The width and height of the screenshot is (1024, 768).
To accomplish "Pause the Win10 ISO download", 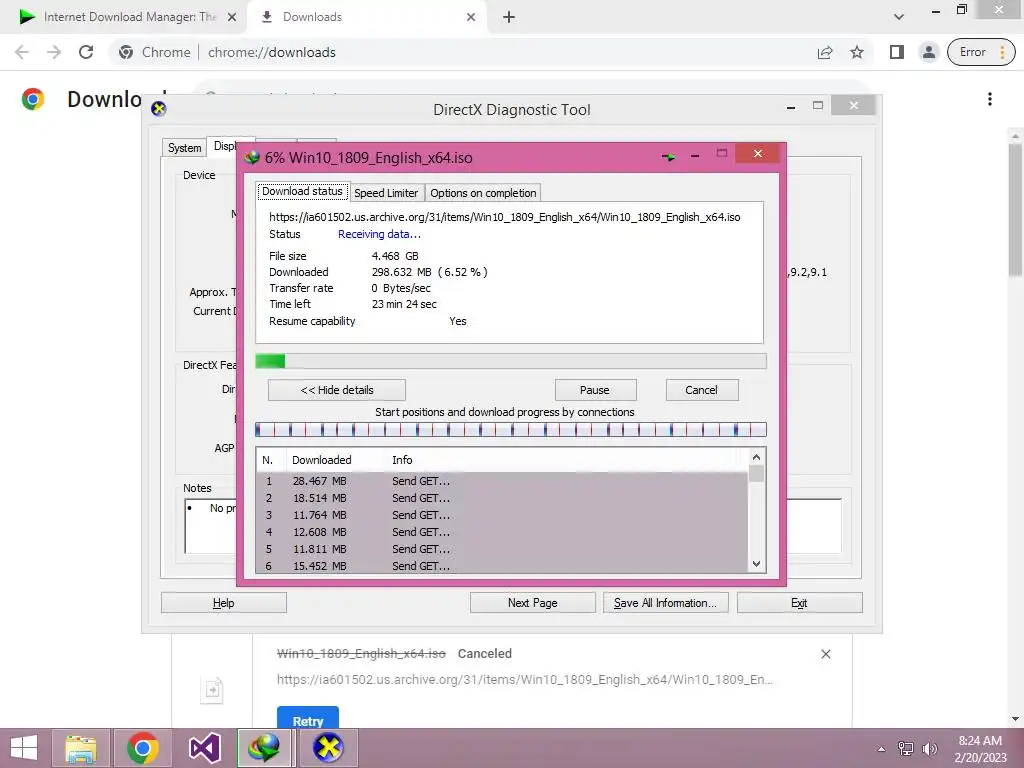I will 595,390.
